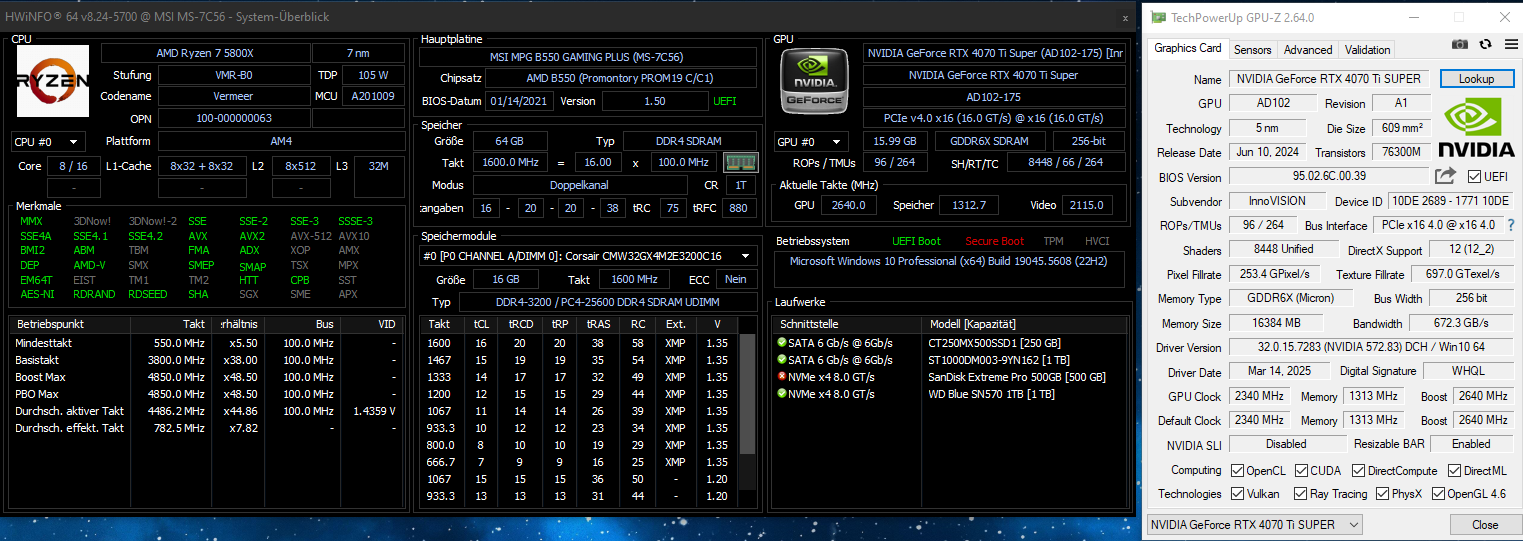Screen dimensions: 1523x541
Task: Click the Driver Version field in GPU-Z
Action: [x=1372, y=347]
